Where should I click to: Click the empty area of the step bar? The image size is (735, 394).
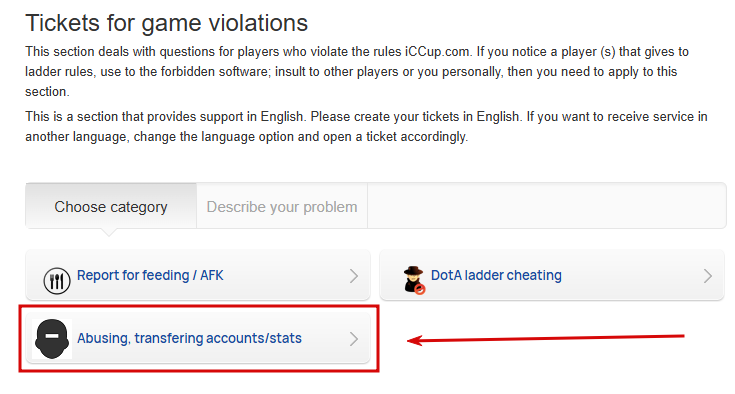547,206
